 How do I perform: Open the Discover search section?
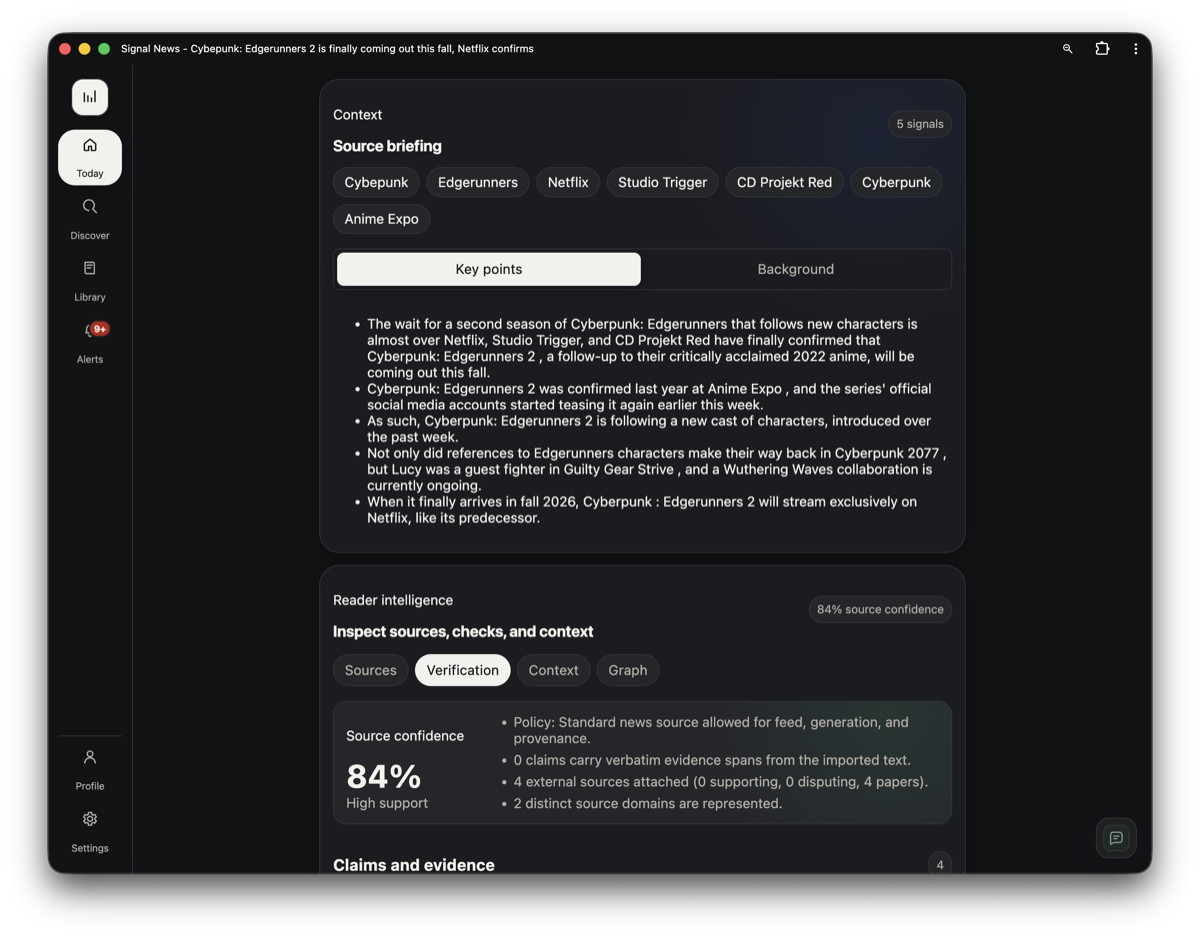90,219
